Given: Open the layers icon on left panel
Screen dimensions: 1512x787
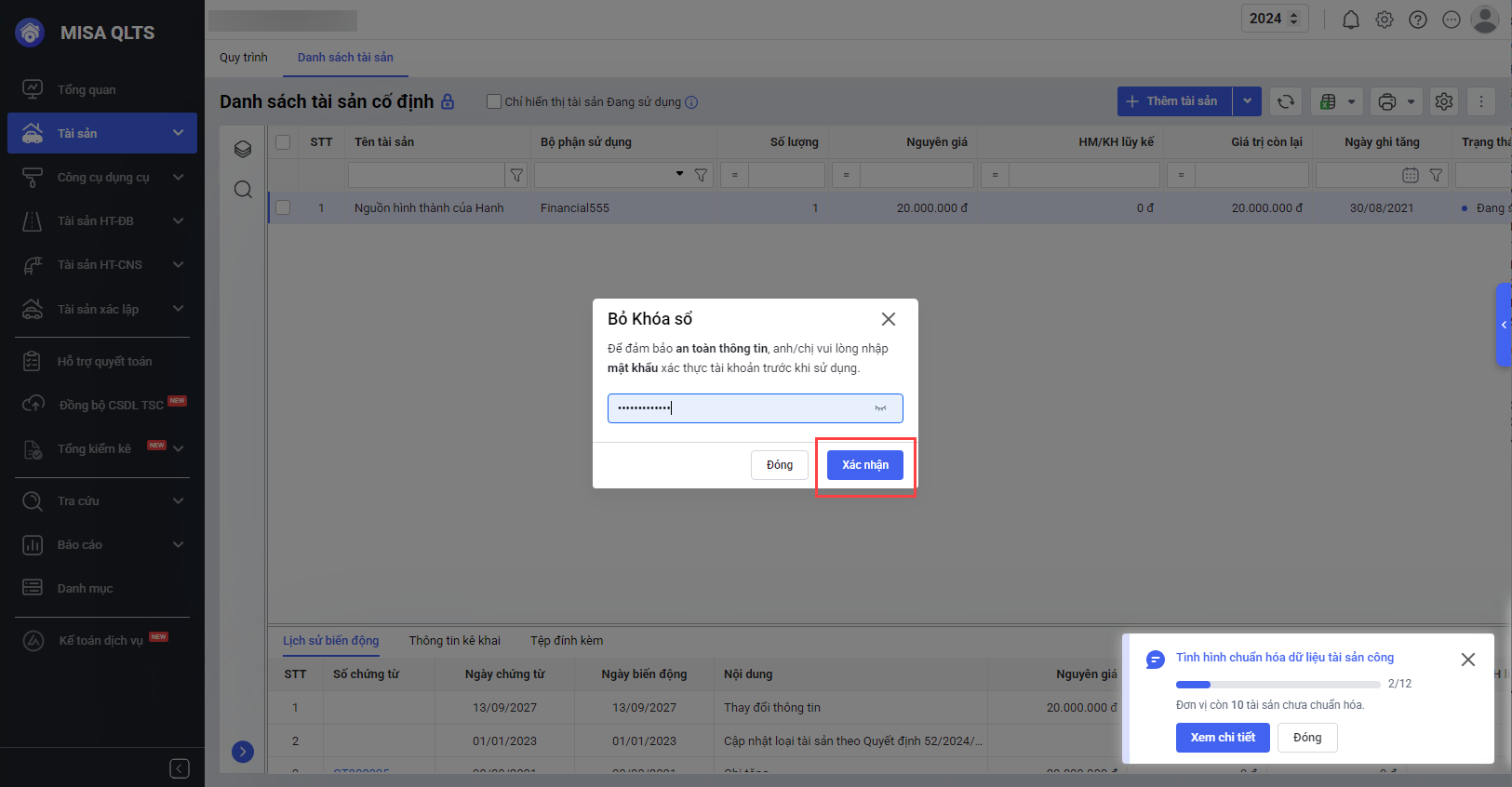Looking at the screenshot, I should coord(243,149).
